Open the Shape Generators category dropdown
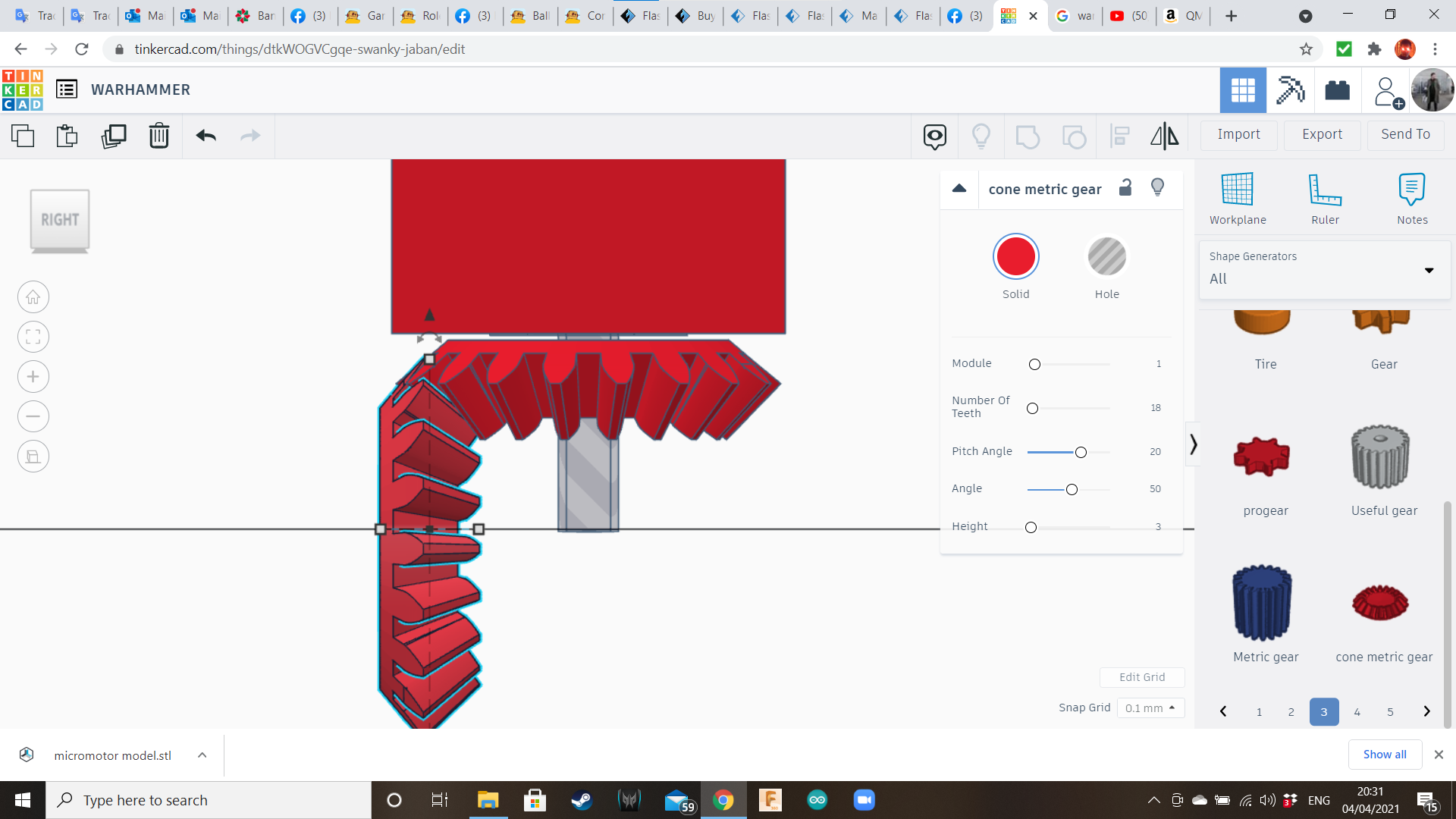Image resolution: width=1456 pixels, height=819 pixels. click(x=1324, y=269)
